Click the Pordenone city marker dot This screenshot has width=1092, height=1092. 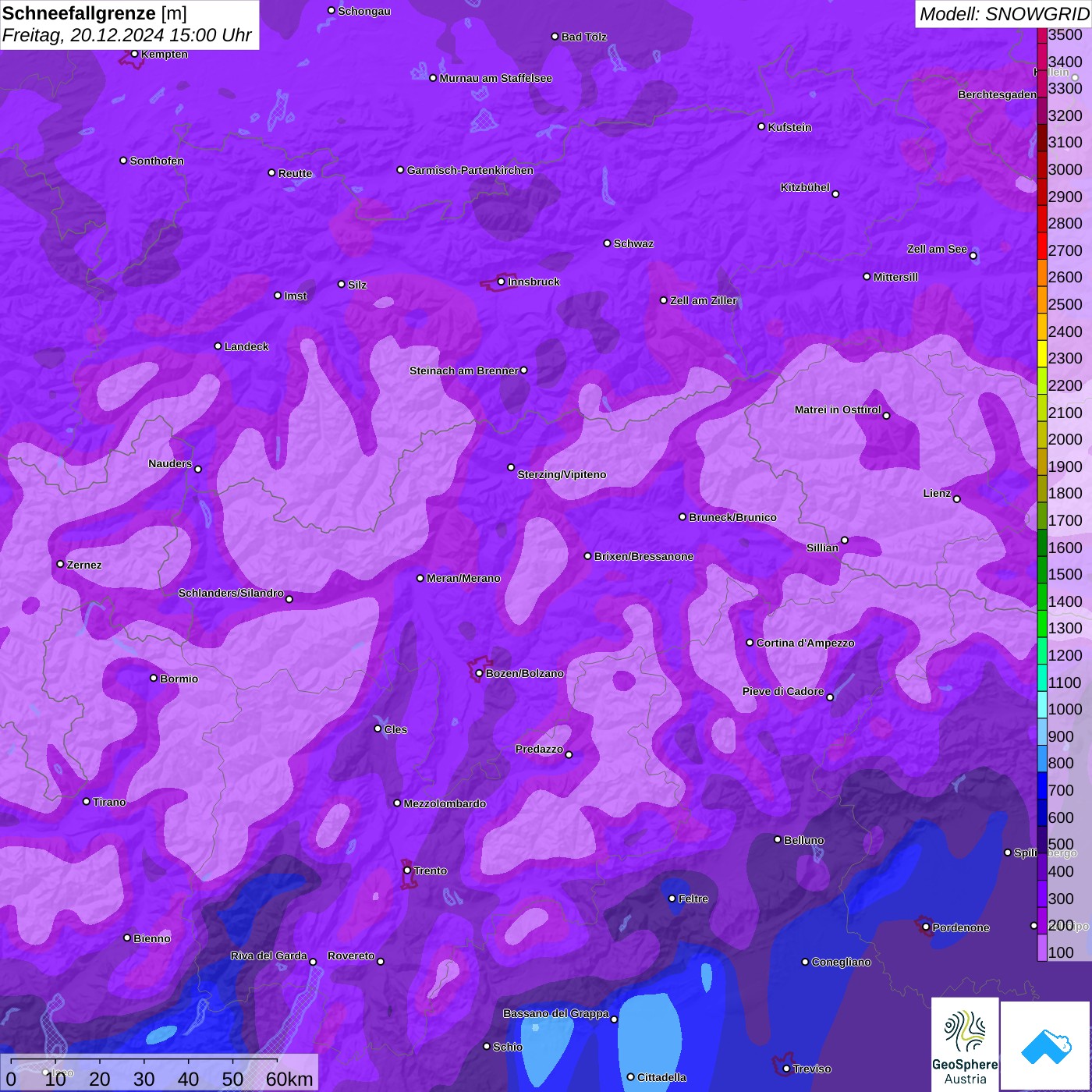[x=926, y=927]
